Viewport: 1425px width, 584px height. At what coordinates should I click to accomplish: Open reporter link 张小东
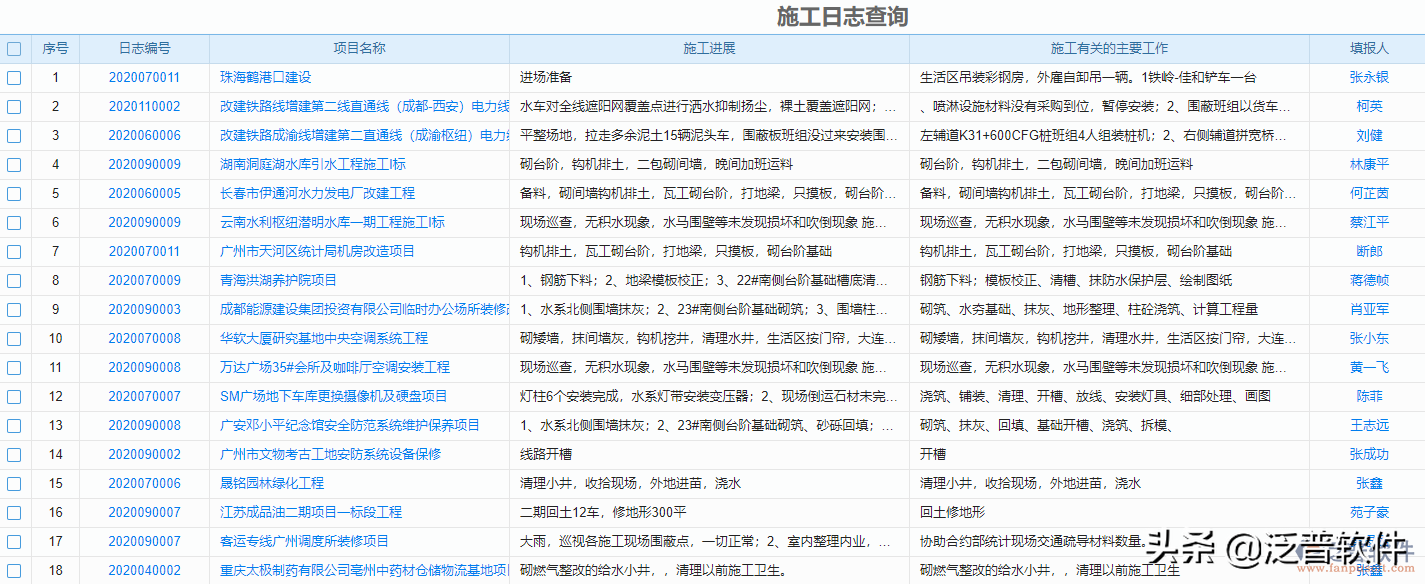[x=1369, y=338]
